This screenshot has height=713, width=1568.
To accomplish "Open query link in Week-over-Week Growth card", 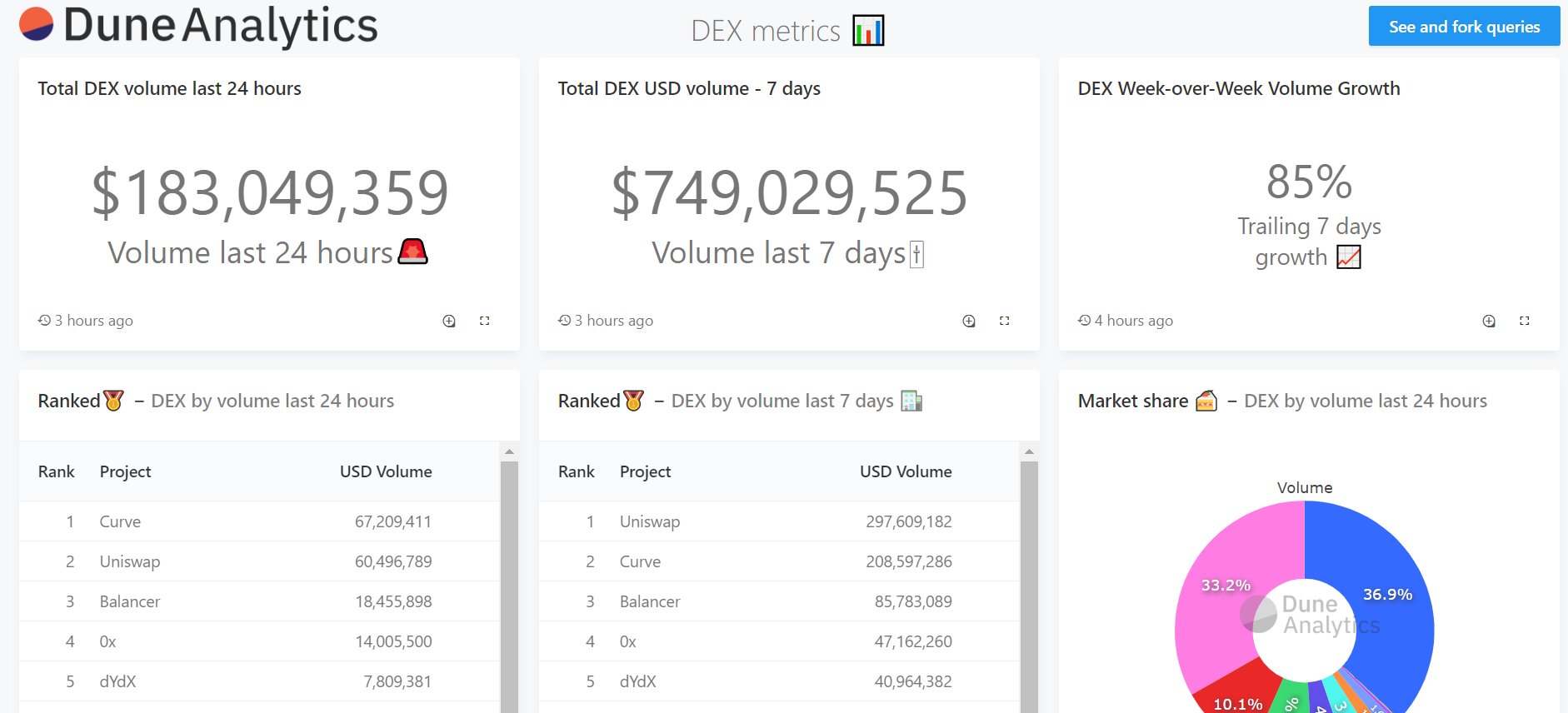I will (1489, 321).
